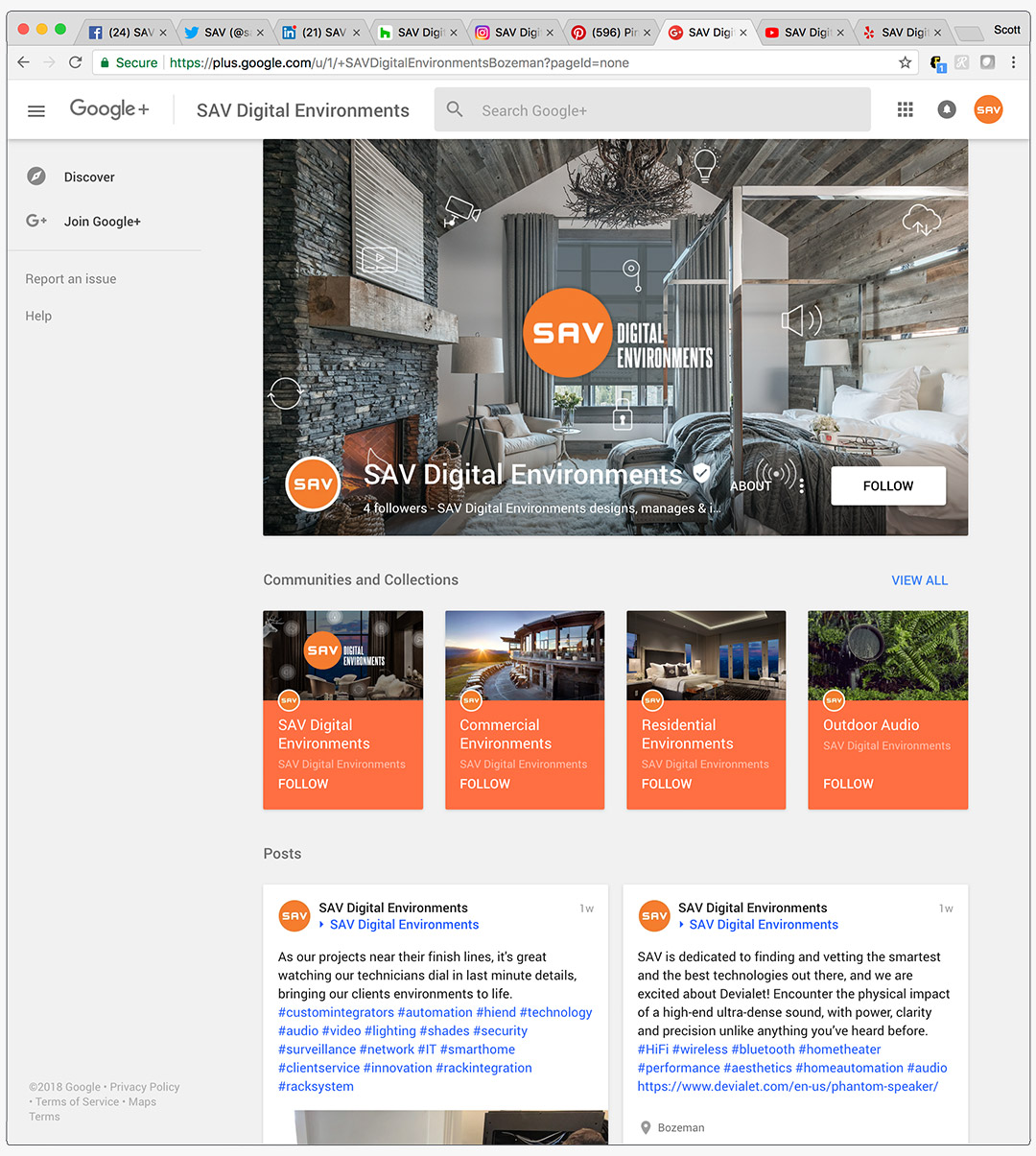This screenshot has height=1156, width=1036.
Task: Click SAV avatar on first post
Action: click(x=294, y=916)
